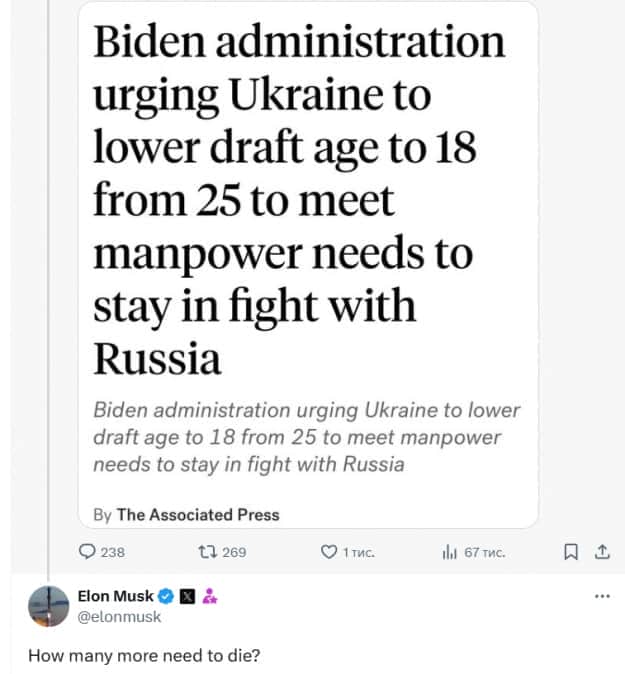Click the Elon Musk display name

(115, 597)
